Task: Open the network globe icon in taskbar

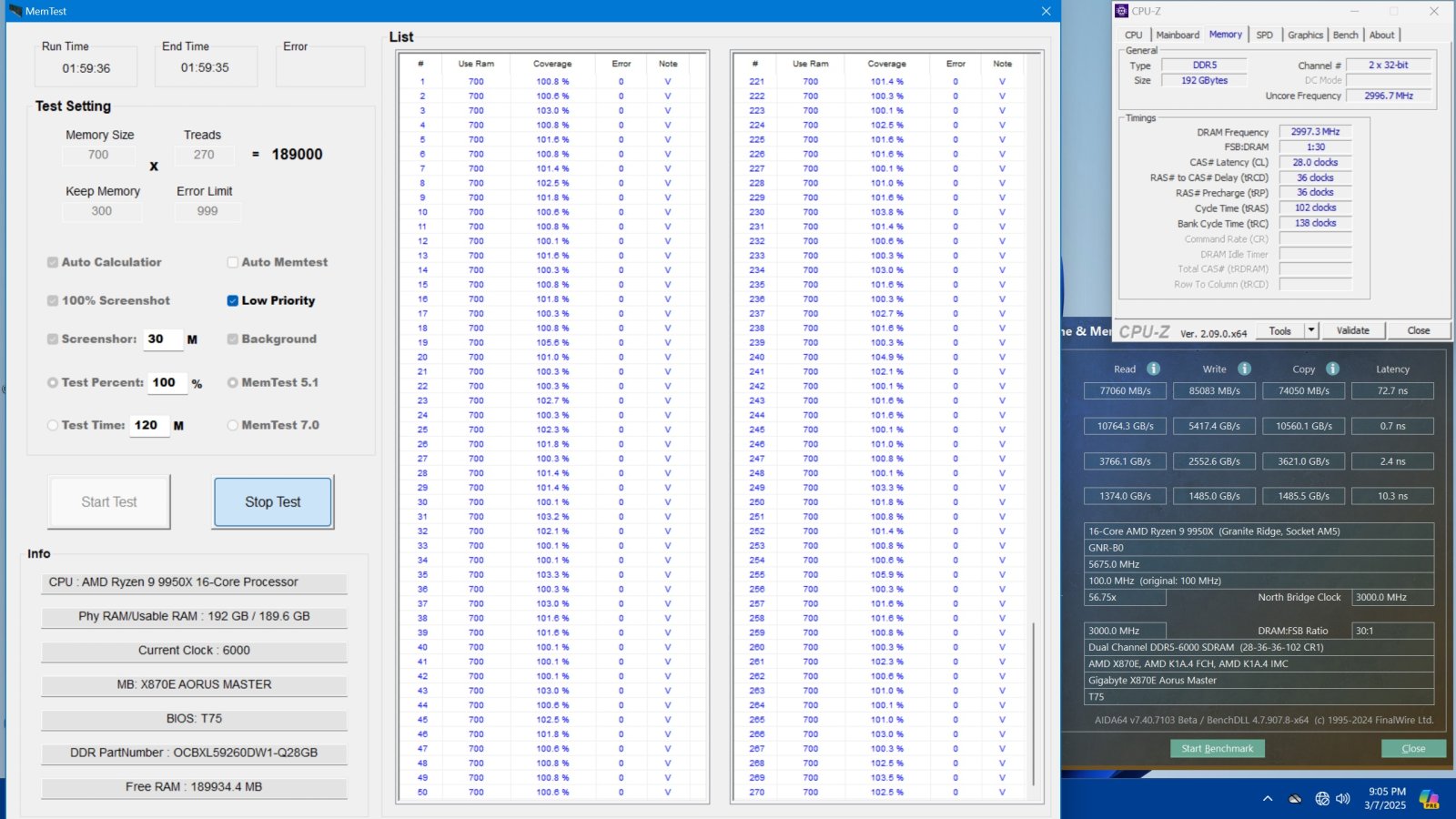Action: pos(1322,799)
